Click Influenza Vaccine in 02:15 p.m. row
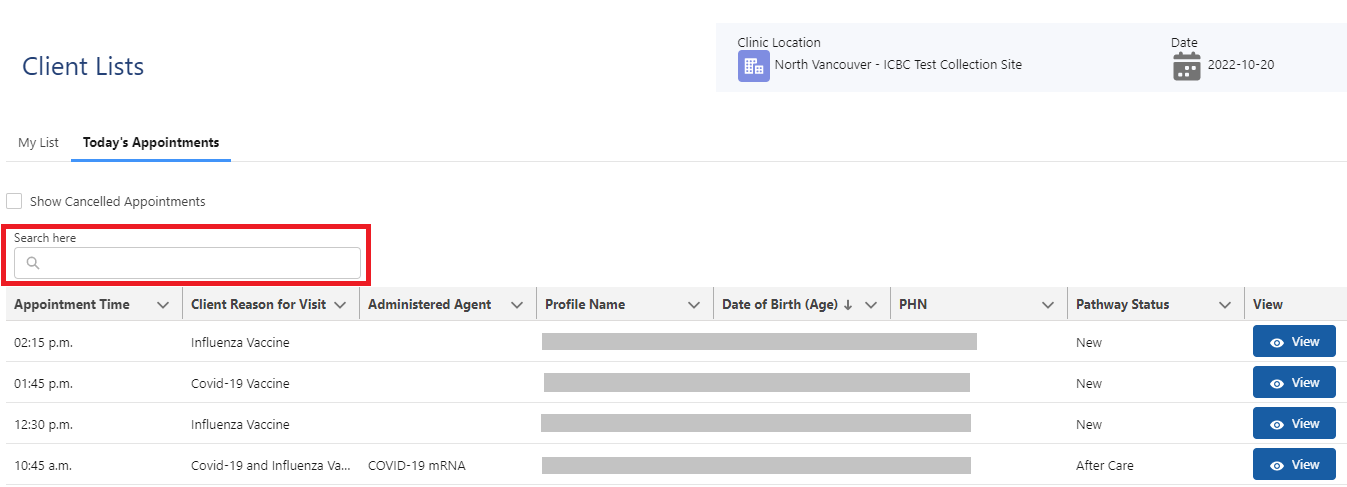The height and width of the screenshot is (487, 1347). coord(240,343)
